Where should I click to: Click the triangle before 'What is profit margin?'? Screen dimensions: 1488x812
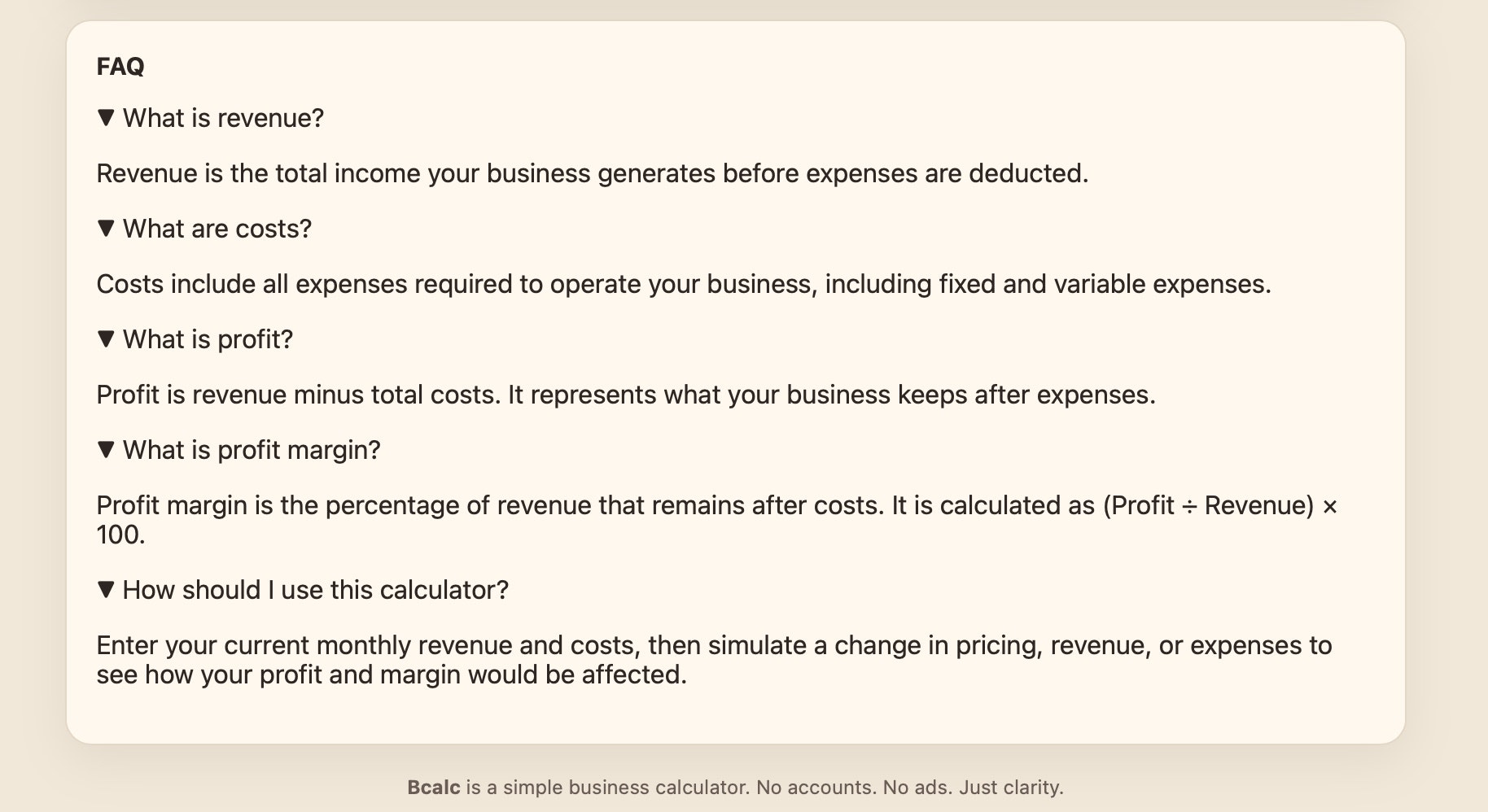click(105, 450)
